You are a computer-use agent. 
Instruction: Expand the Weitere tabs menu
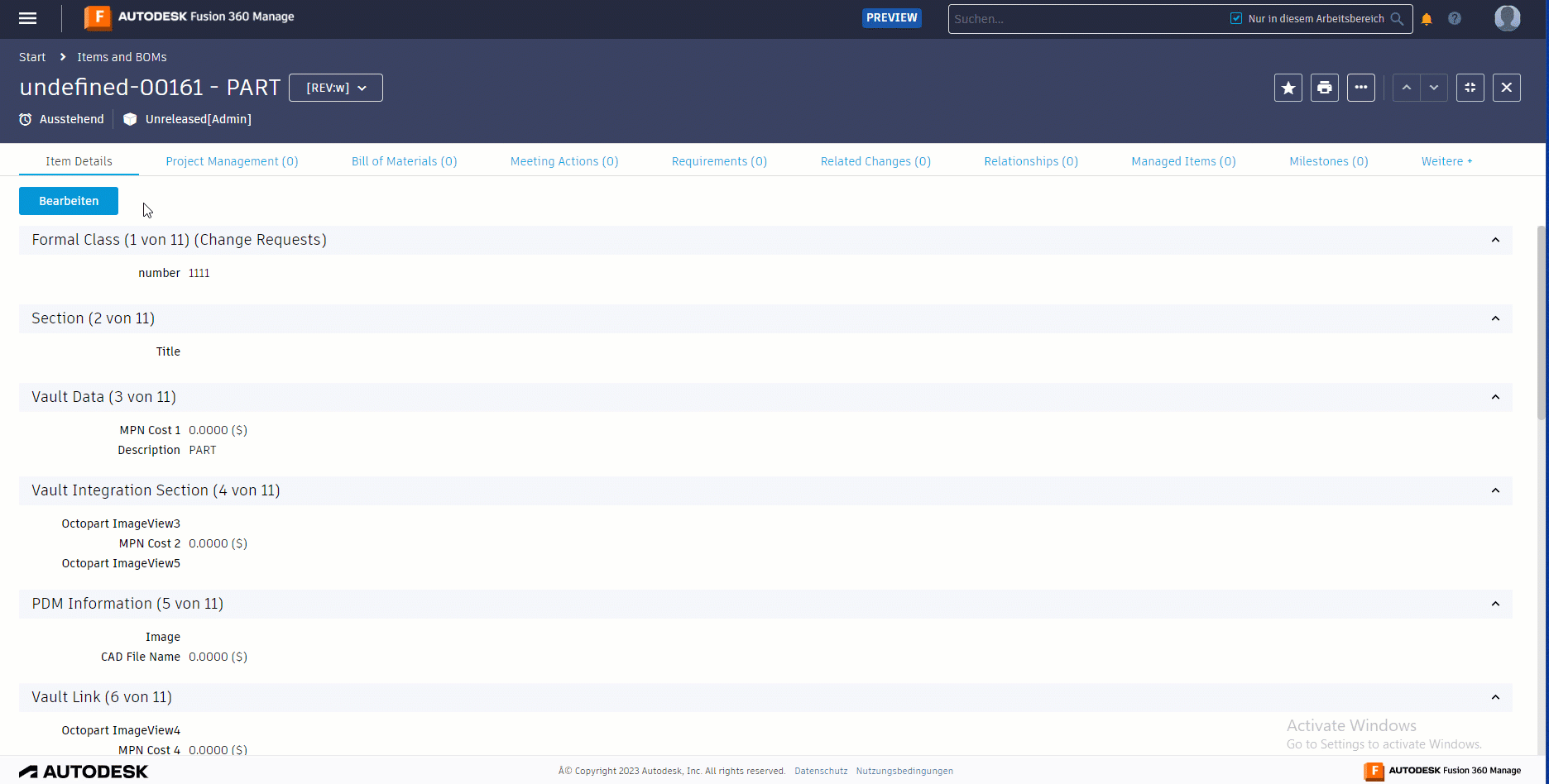(x=1446, y=161)
